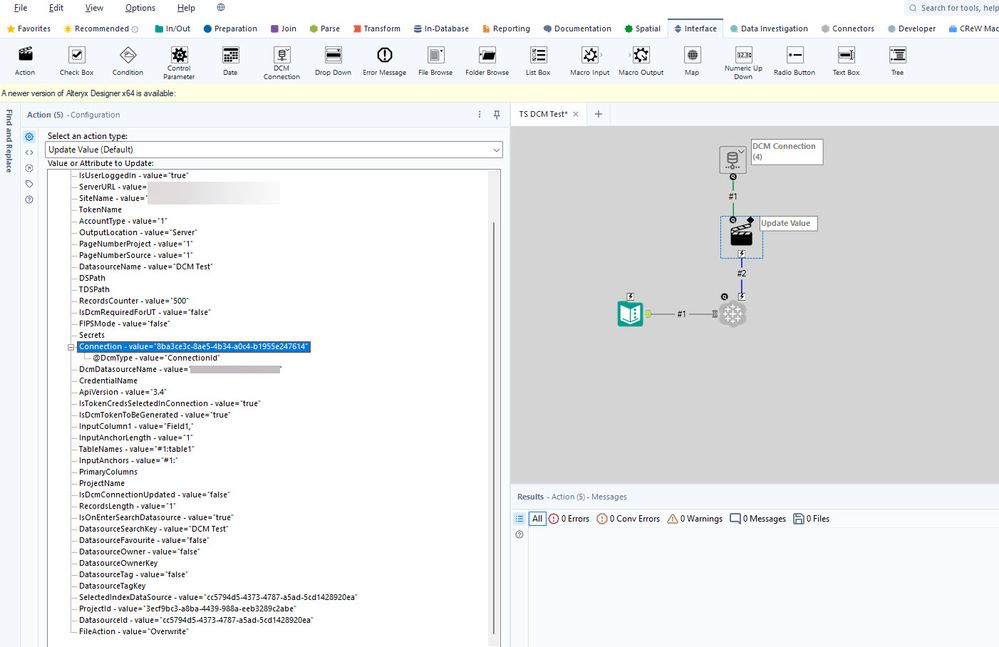Image resolution: width=999 pixels, height=647 pixels.
Task: Pick the DCM Connection tool in the palette
Action: click(282, 62)
